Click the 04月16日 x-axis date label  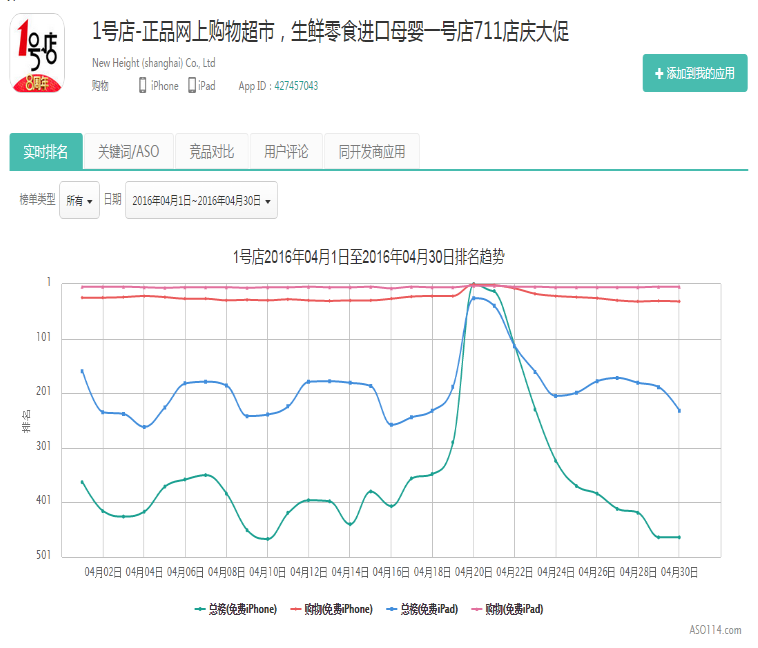tap(391, 572)
